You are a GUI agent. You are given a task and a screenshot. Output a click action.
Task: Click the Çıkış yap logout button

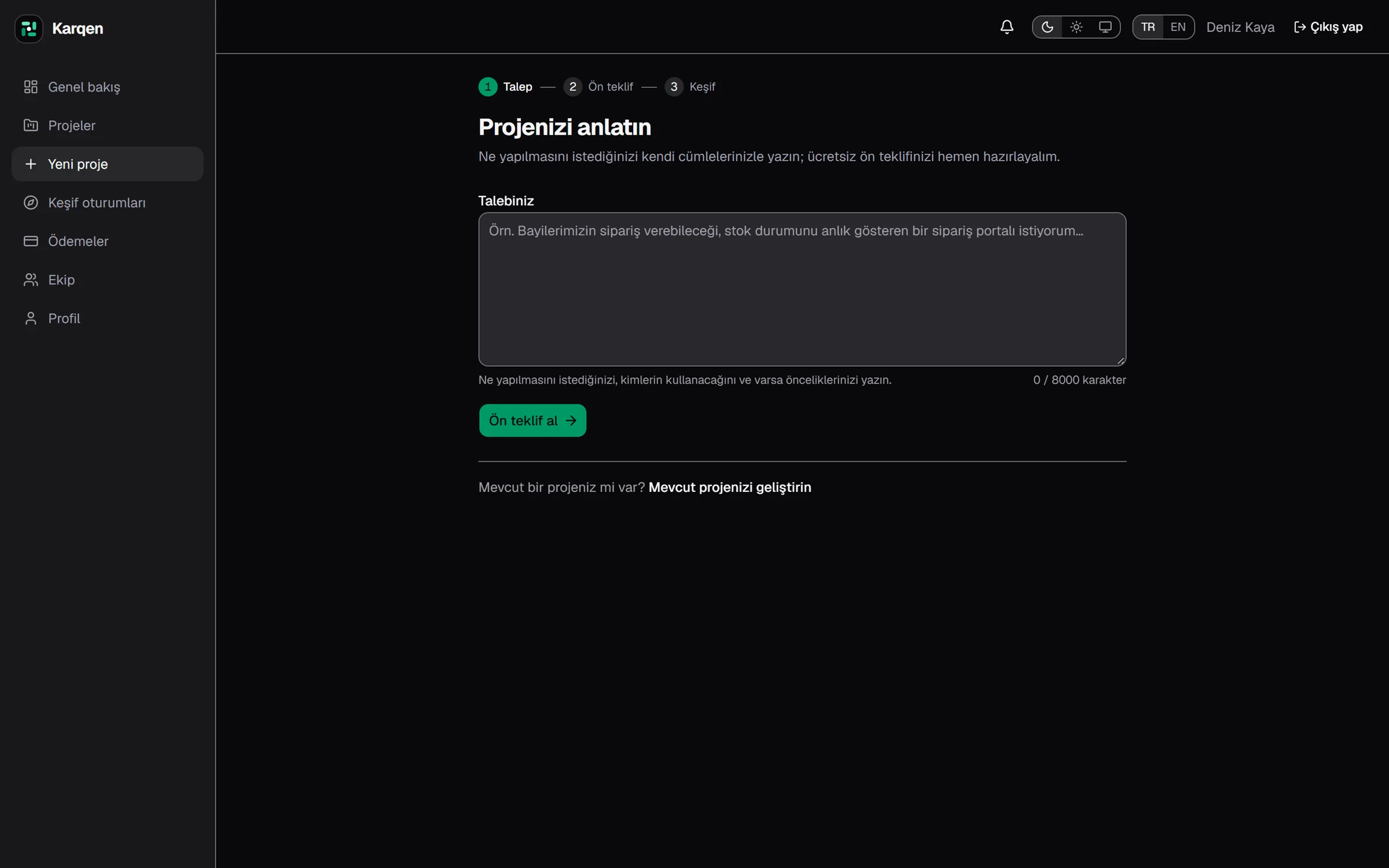1328,27
